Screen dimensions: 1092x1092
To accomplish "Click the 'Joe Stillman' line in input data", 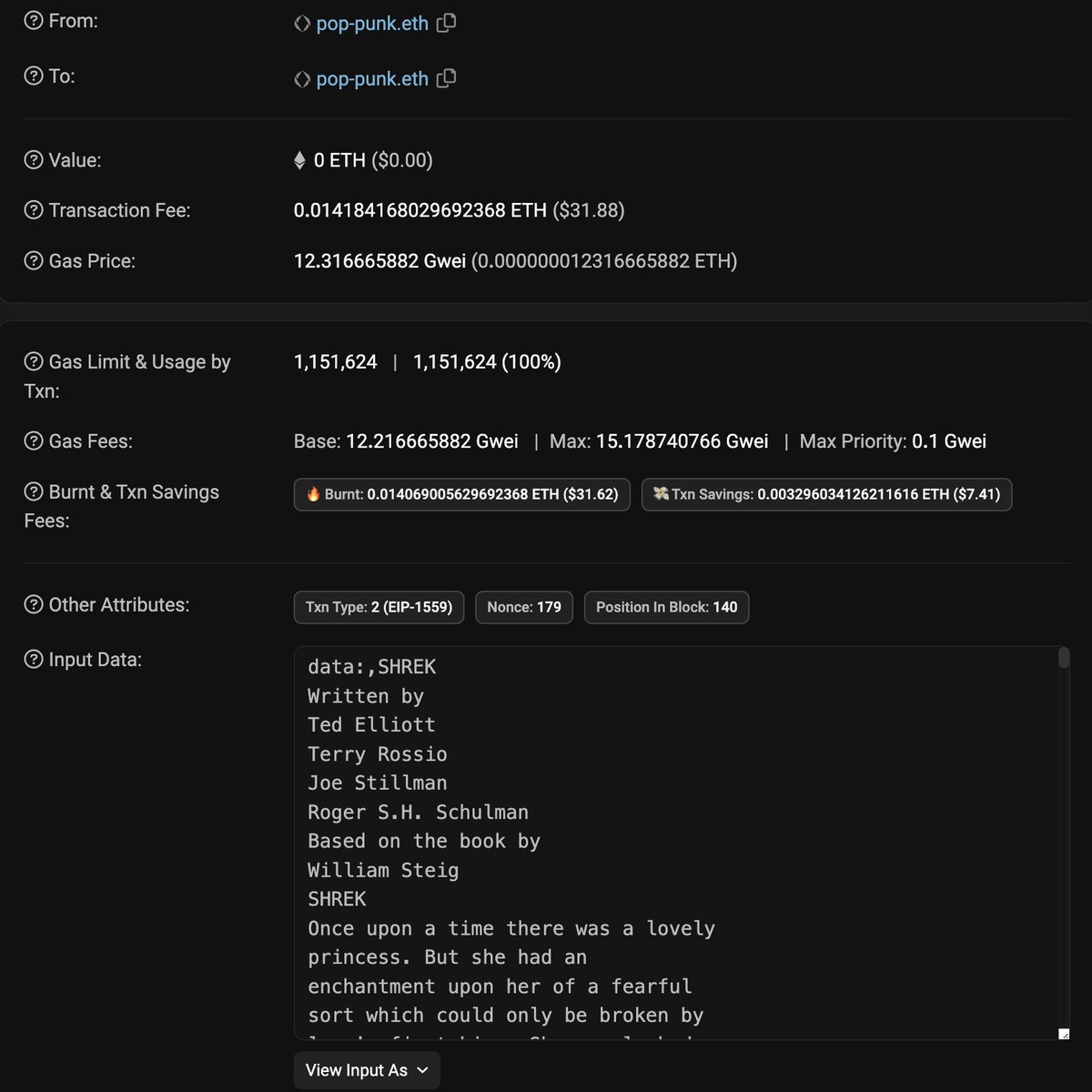I will pyautogui.click(x=378, y=784).
